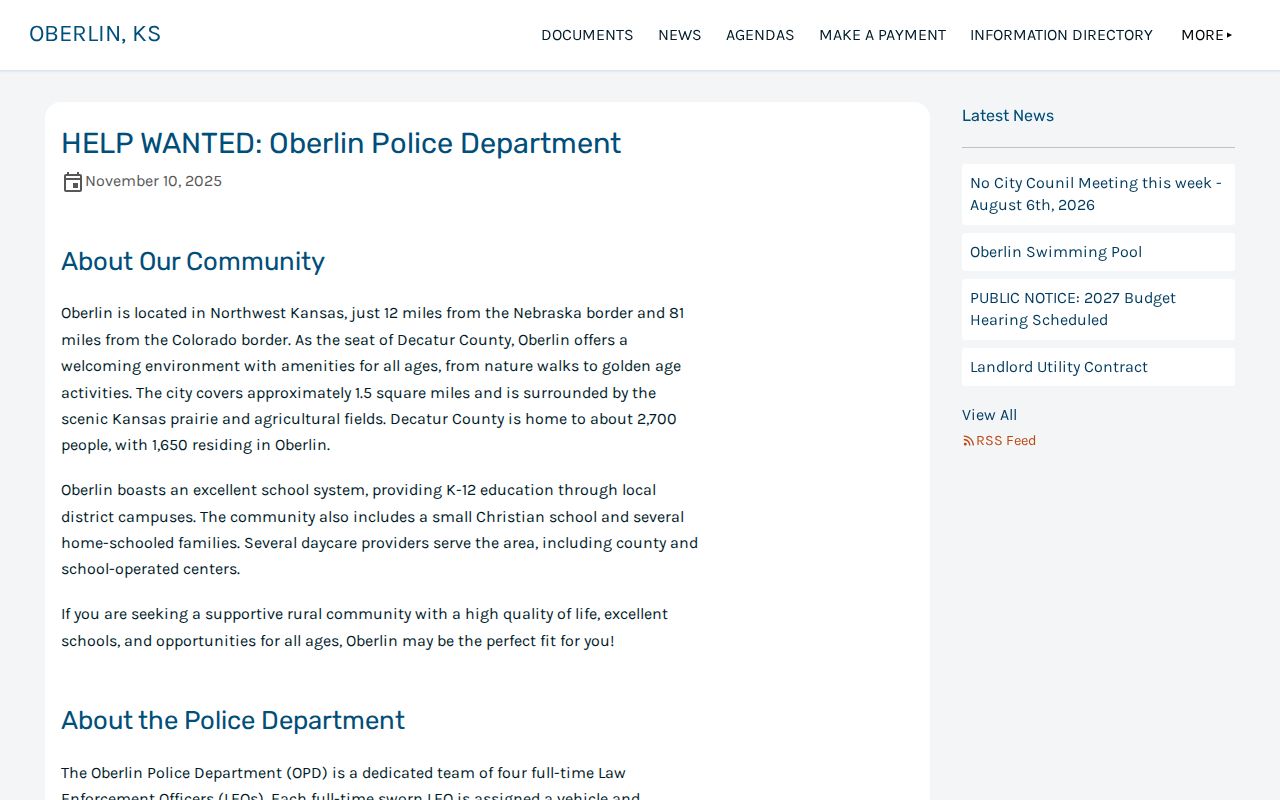
Task: Read the 2027 Budget Hearing public notice
Action: 1098,309
